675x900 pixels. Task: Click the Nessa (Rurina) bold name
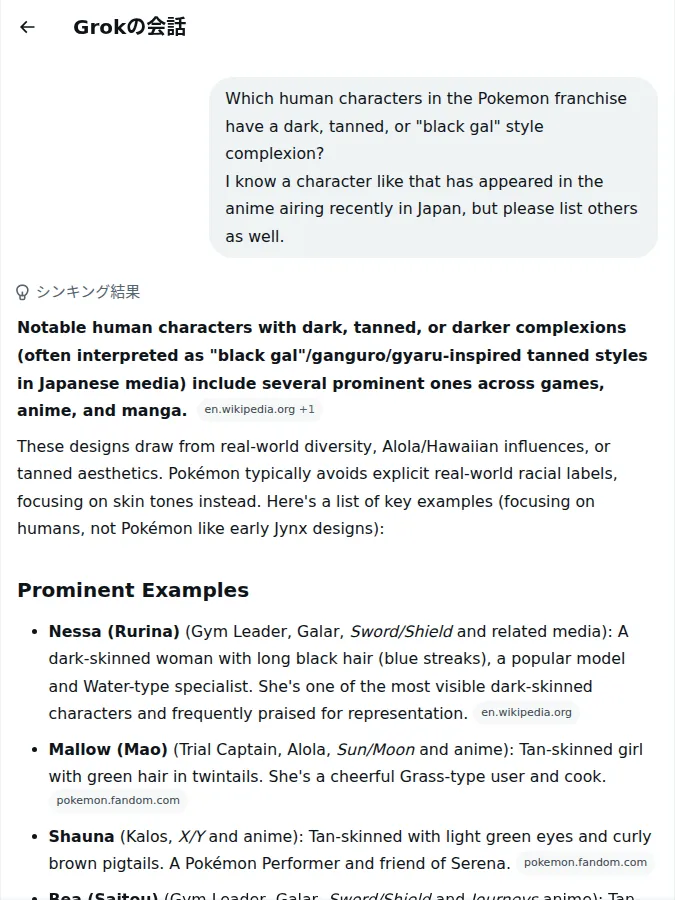click(114, 631)
